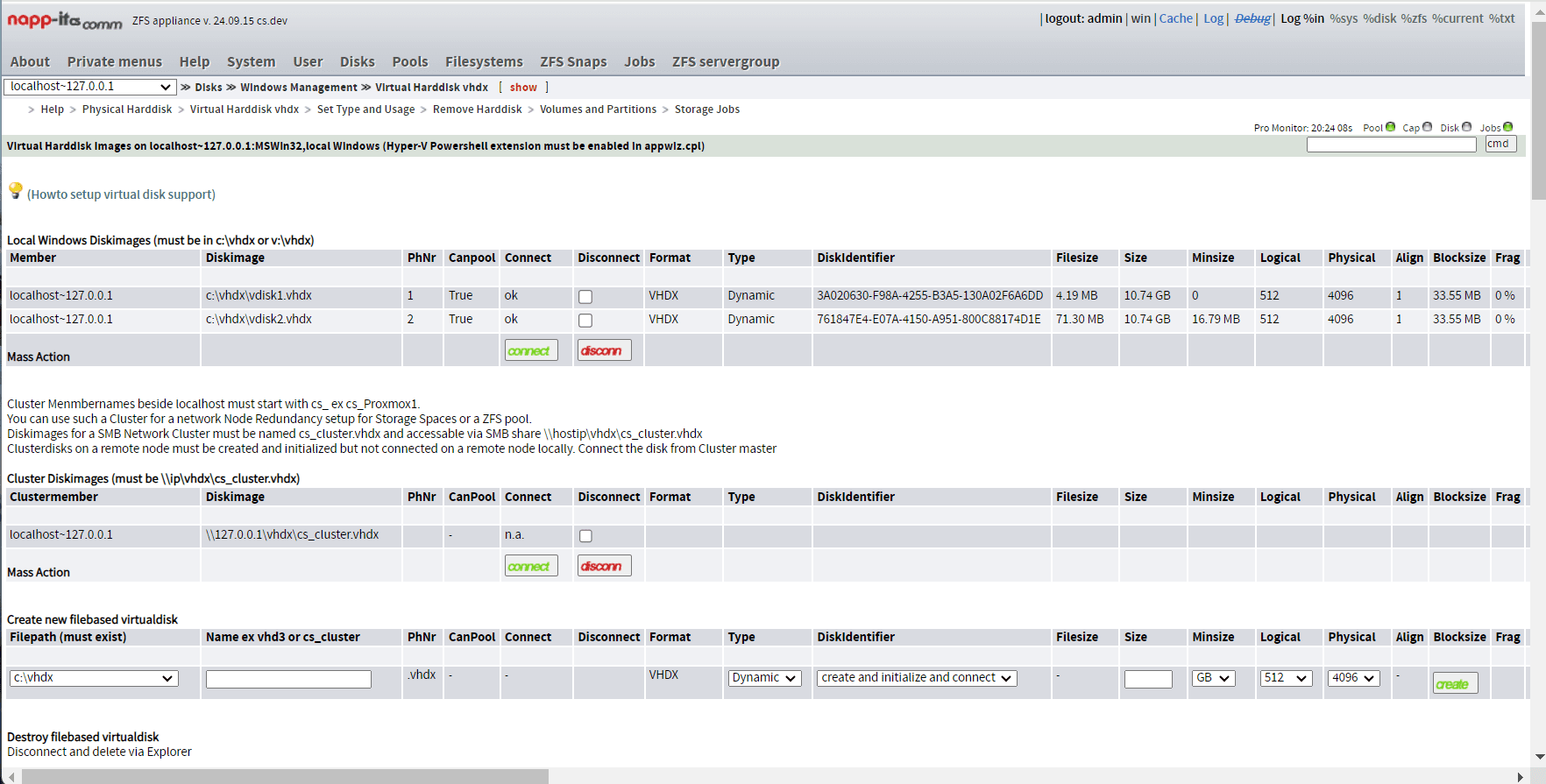The image size is (1546, 784).
Task: Check Disconnect box for cs_cluster.vhdx
Action: click(585, 536)
